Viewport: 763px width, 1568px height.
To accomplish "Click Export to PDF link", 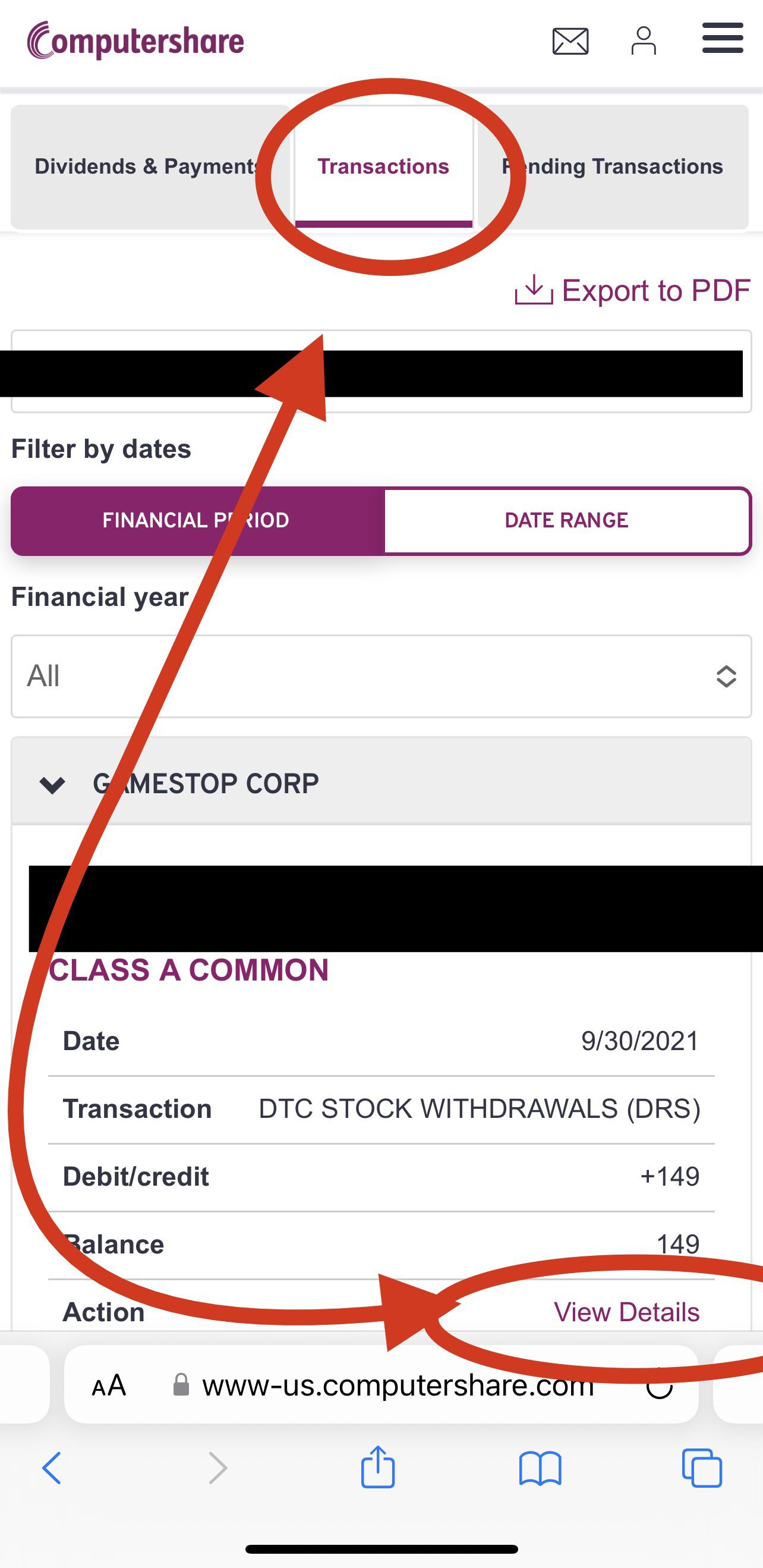I will click(x=633, y=290).
